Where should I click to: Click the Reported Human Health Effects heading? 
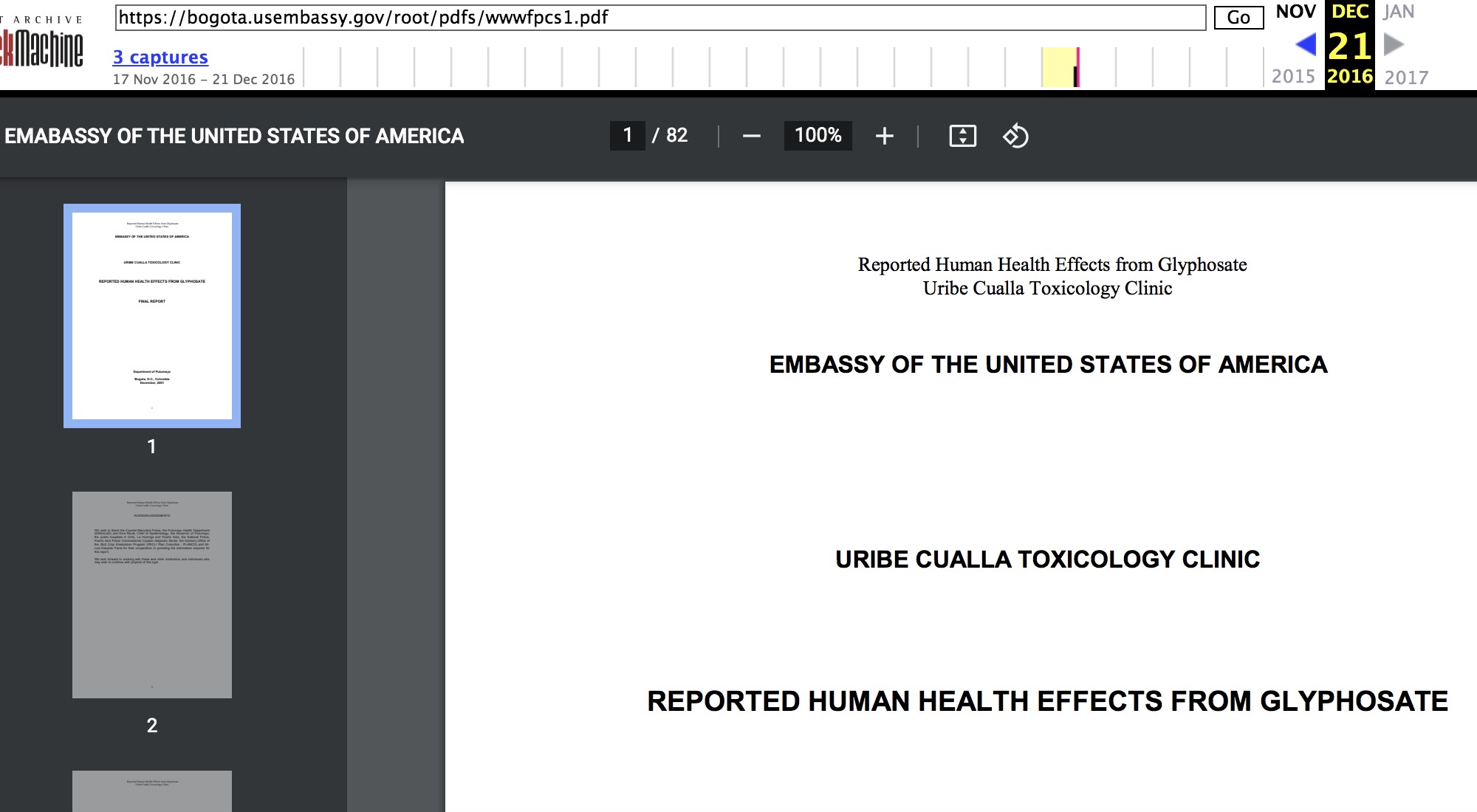pyautogui.click(x=1048, y=701)
